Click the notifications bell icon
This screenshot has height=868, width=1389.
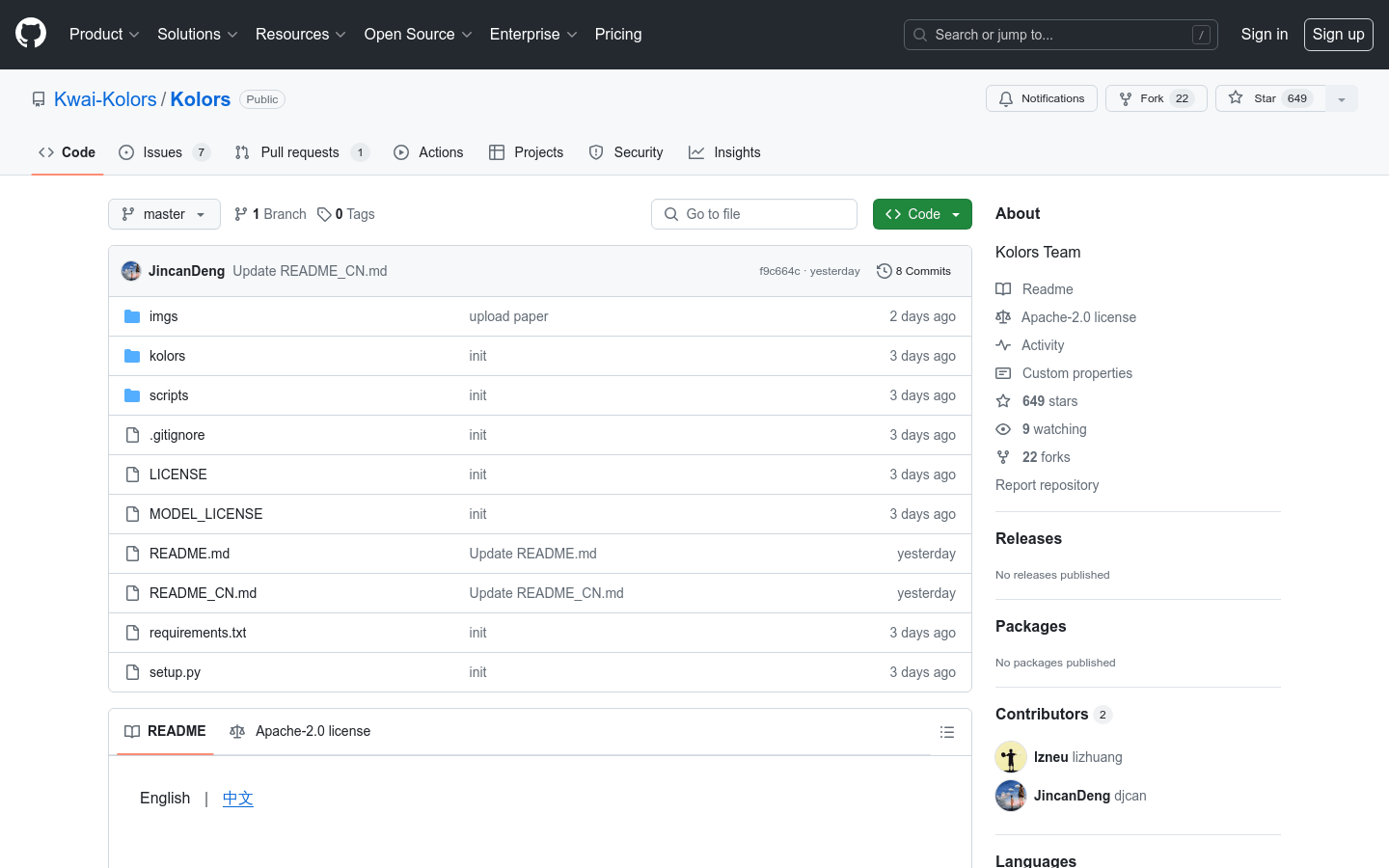click(x=1006, y=98)
